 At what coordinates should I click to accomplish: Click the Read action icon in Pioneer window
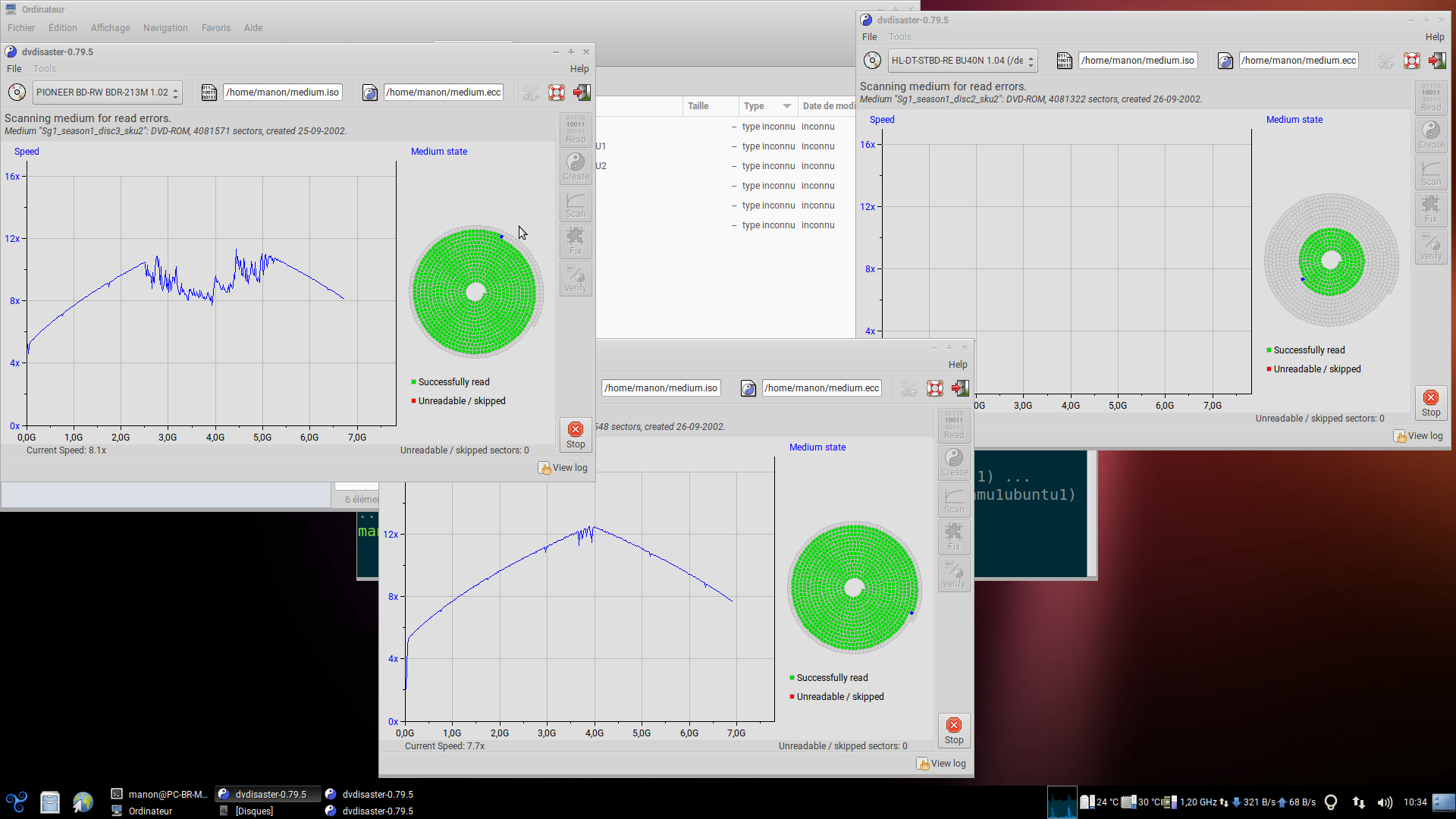point(576,130)
